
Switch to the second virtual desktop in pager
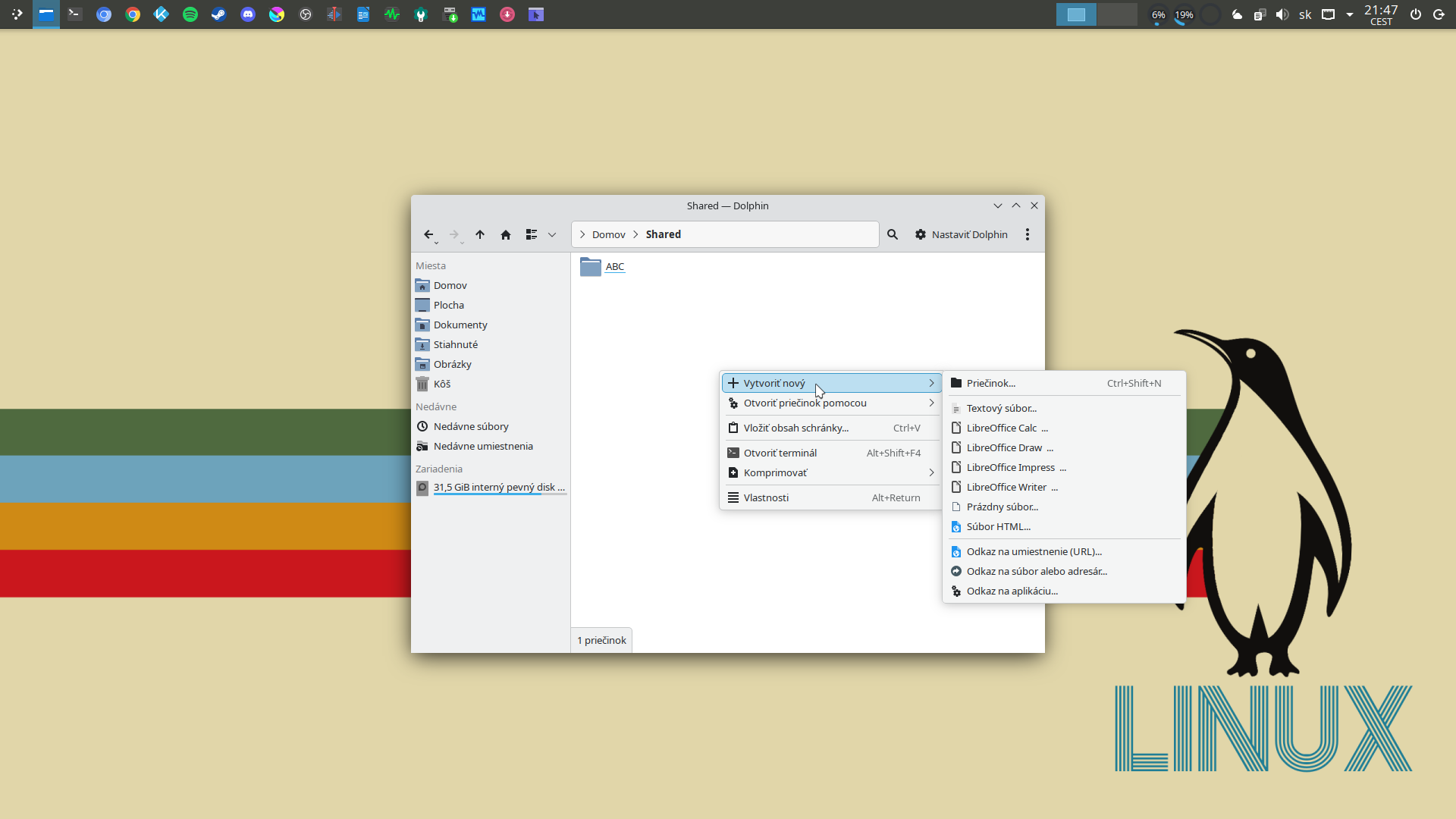1117,14
